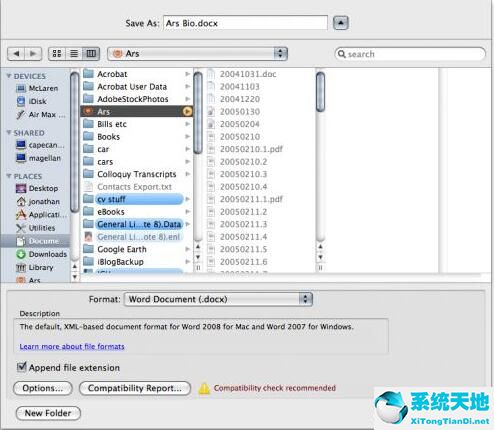Open the Acrobat folder
The image size is (494, 430).
tap(136, 74)
